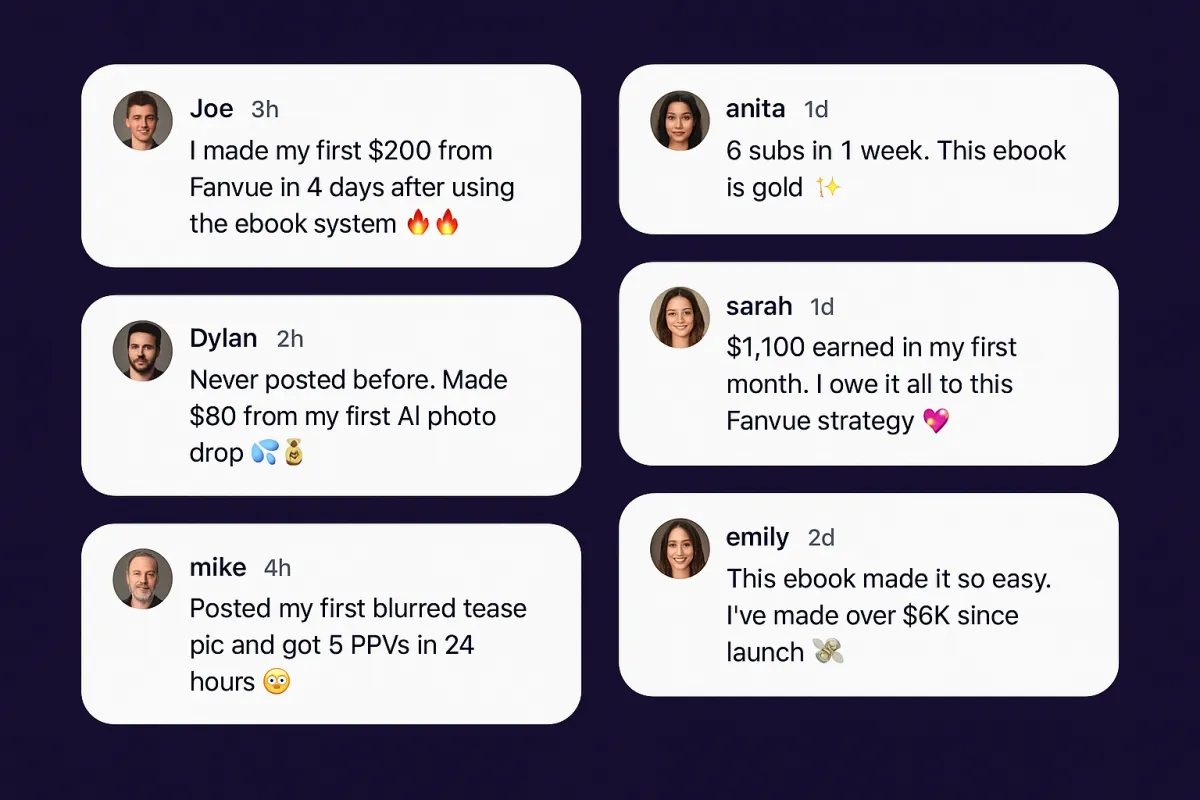Click emily's profile avatar
1200x800 pixels.
pyautogui.click(x=680, y=548)
